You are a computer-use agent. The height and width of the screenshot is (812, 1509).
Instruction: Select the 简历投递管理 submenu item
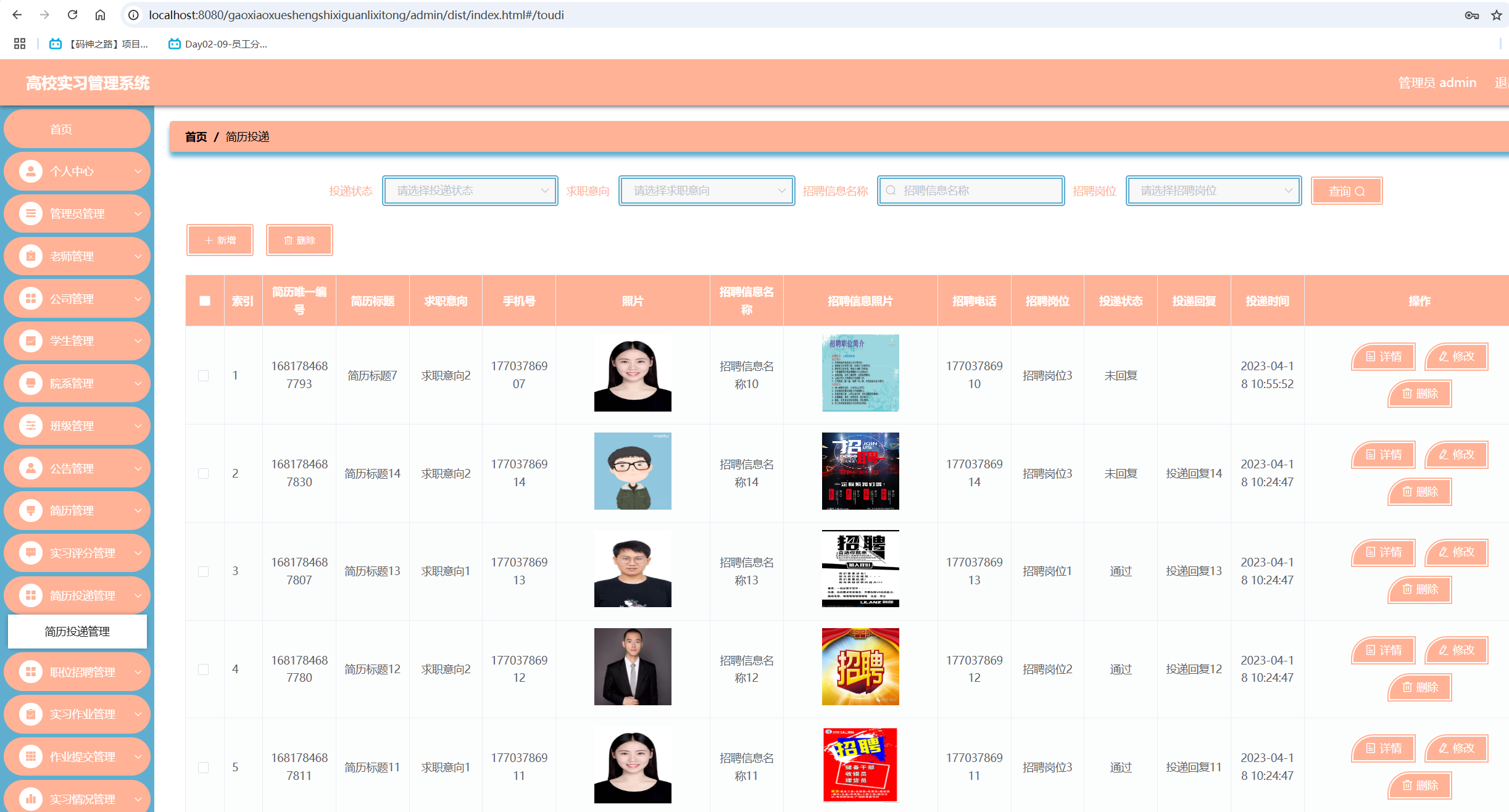coord(77,631)
